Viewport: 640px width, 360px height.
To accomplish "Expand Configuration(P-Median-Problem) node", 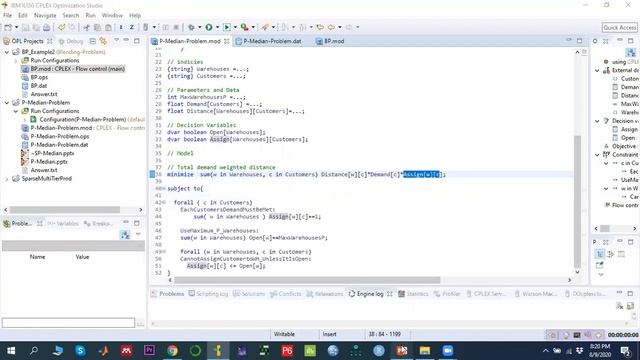I will point(24,120).
